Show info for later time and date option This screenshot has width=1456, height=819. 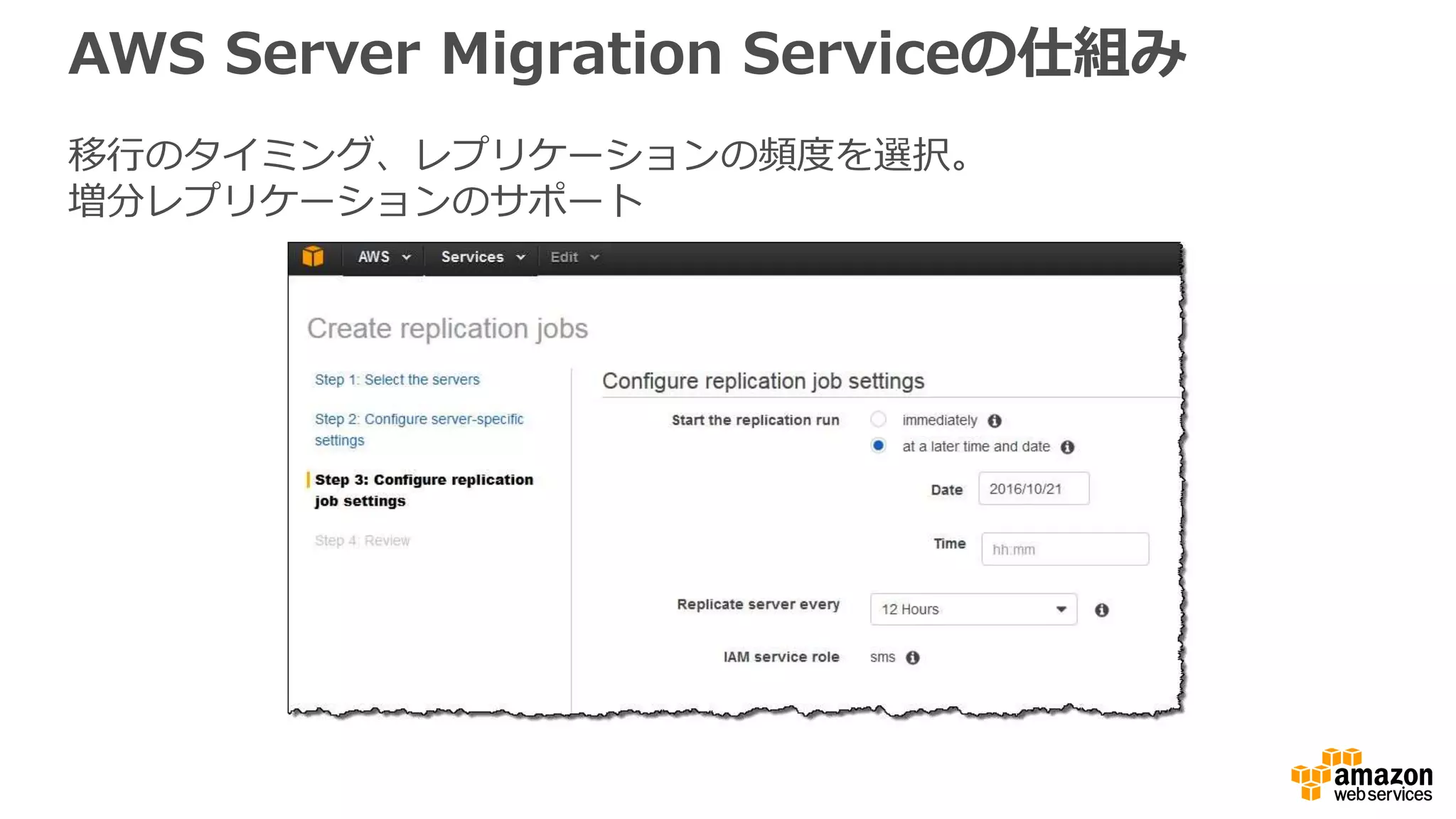pos(1067,447)
